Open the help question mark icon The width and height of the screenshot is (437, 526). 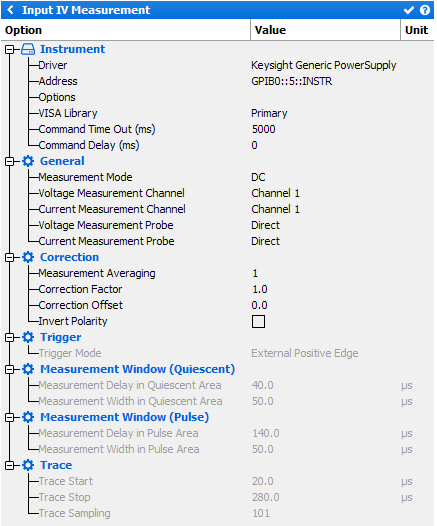click(425, 10)
